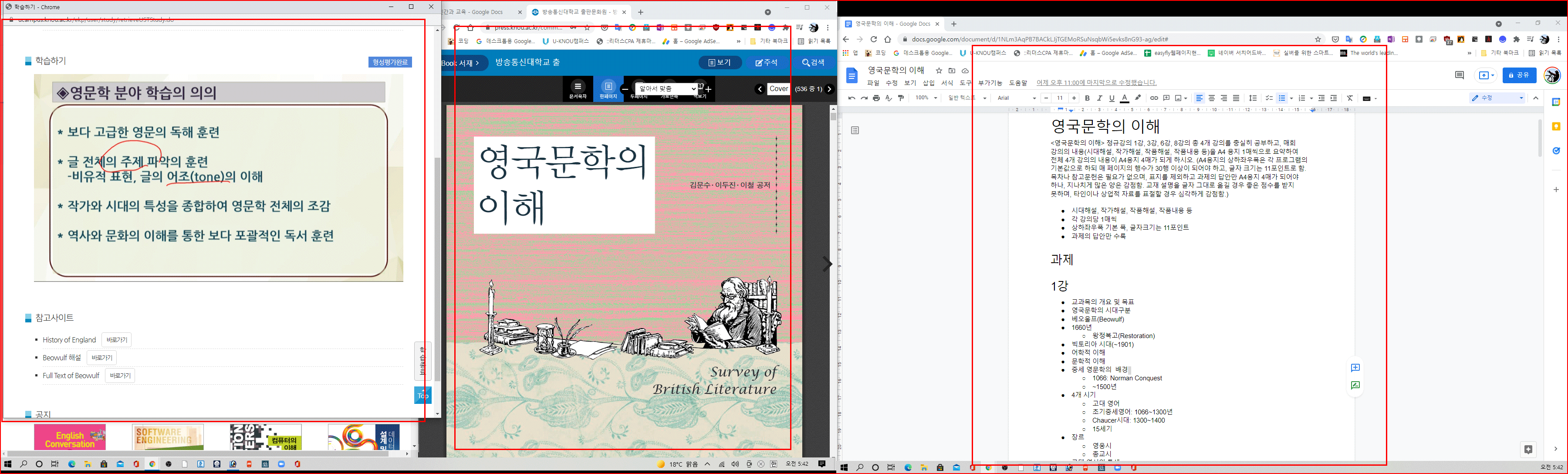This screenshot has height=474, width=1568.
Task: Select 한페이지 view in eBook viewer
Action: pyautogui.click(x=608, y=89)
